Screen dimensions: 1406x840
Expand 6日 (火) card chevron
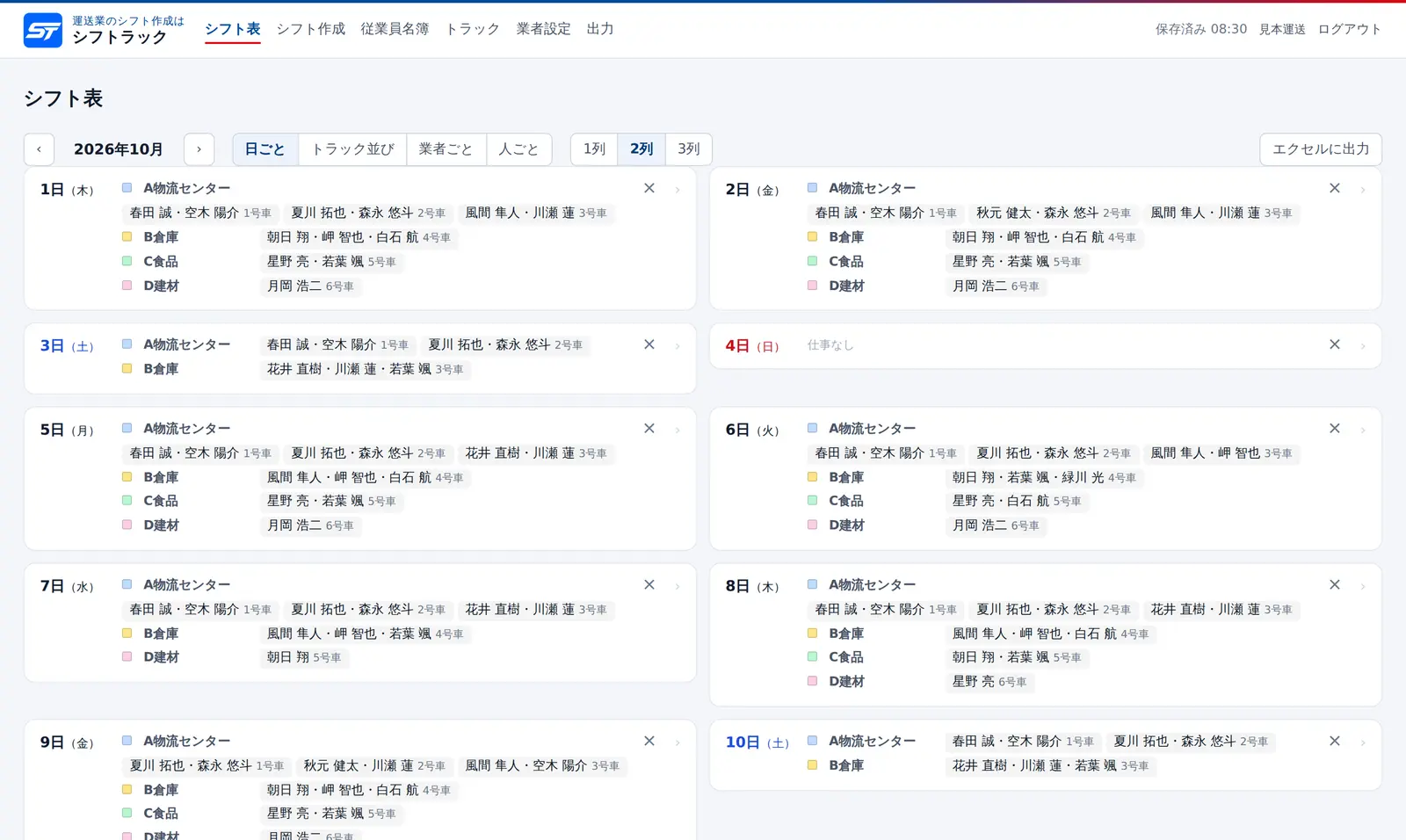1363,430
